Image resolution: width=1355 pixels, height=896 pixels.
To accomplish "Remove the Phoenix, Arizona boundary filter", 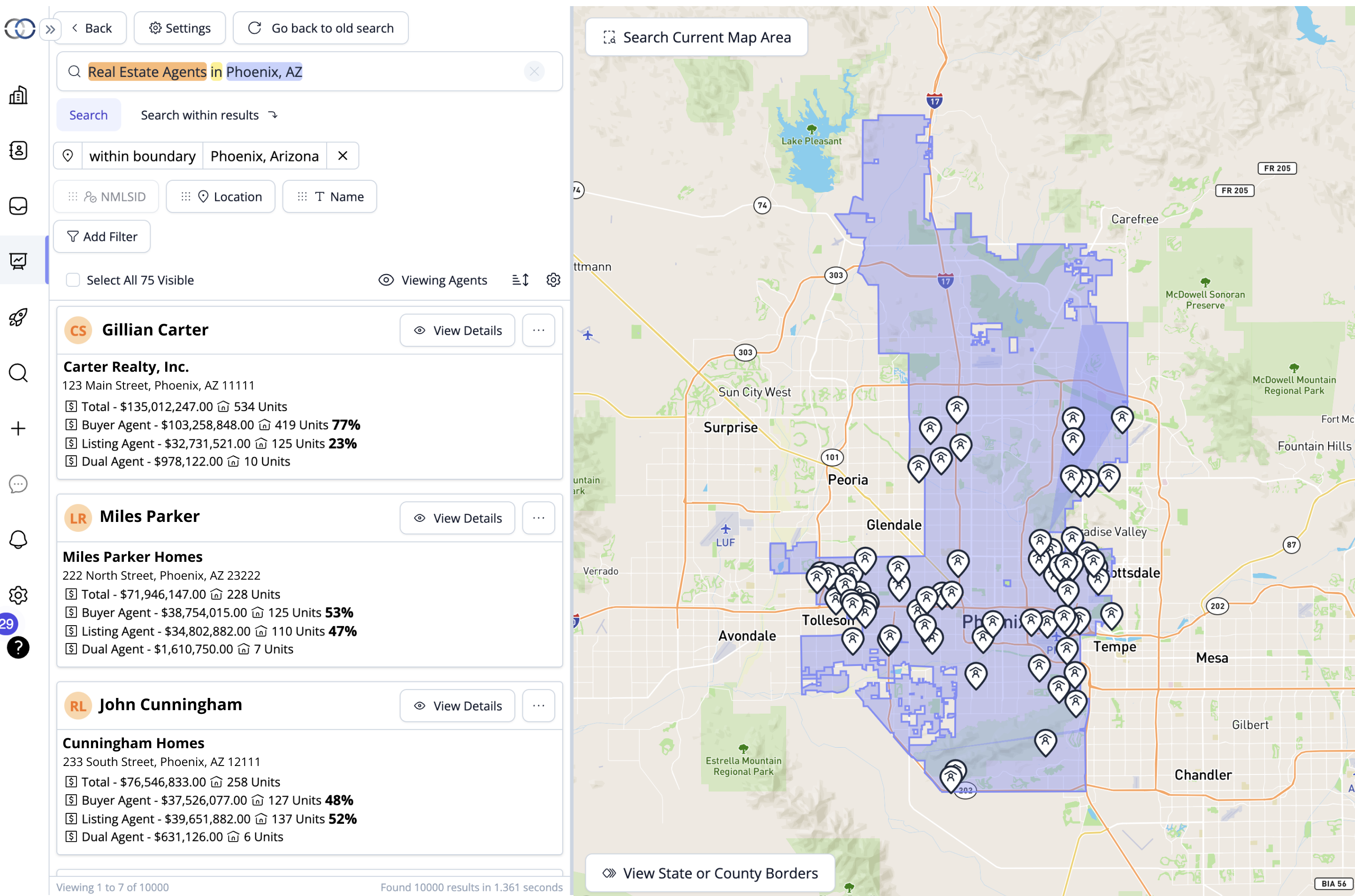I will click(x=343, y=156).
